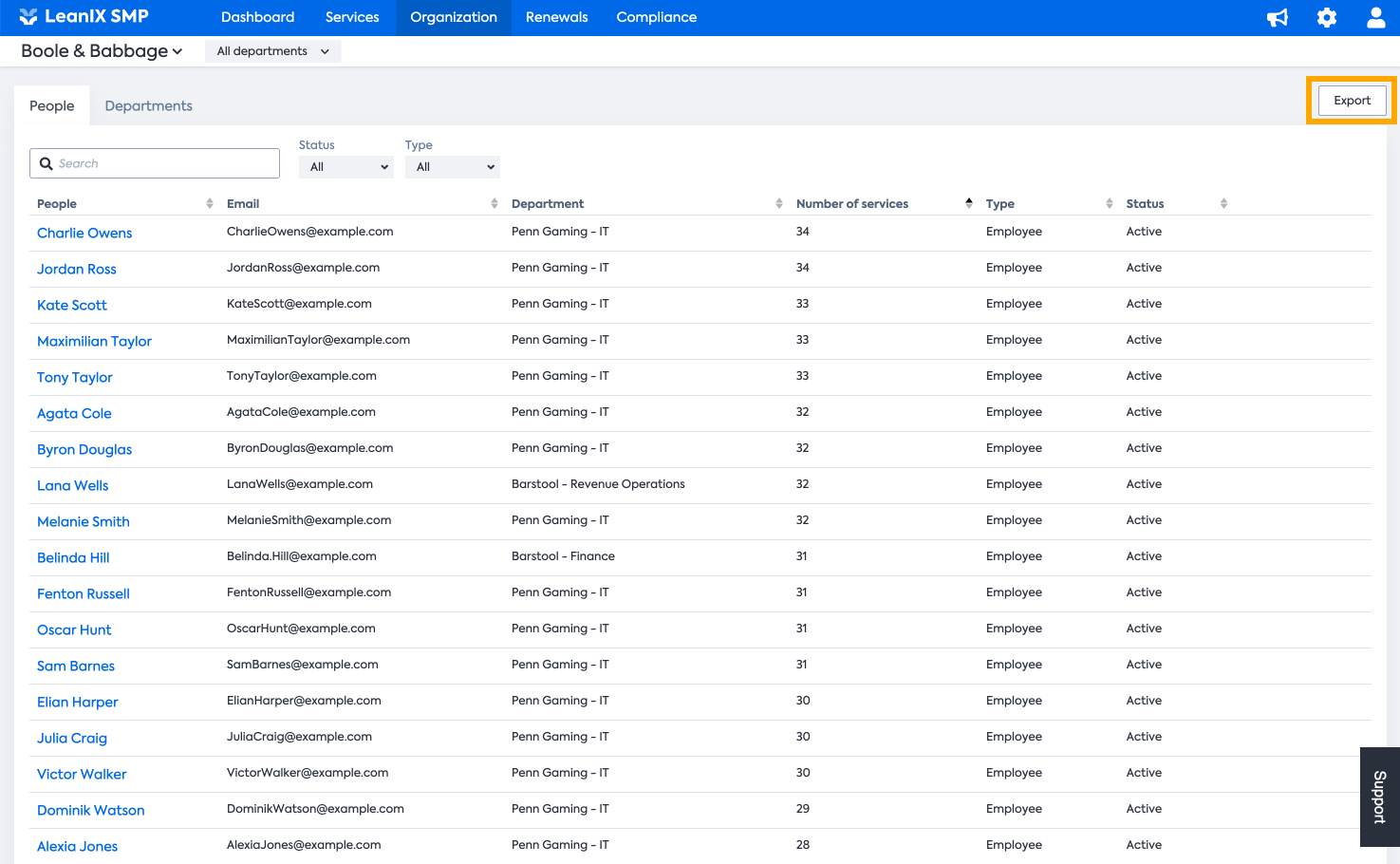Go to the Dashboard menu
The width and height of the screenshot is (1400, 864).
point(257,17)
